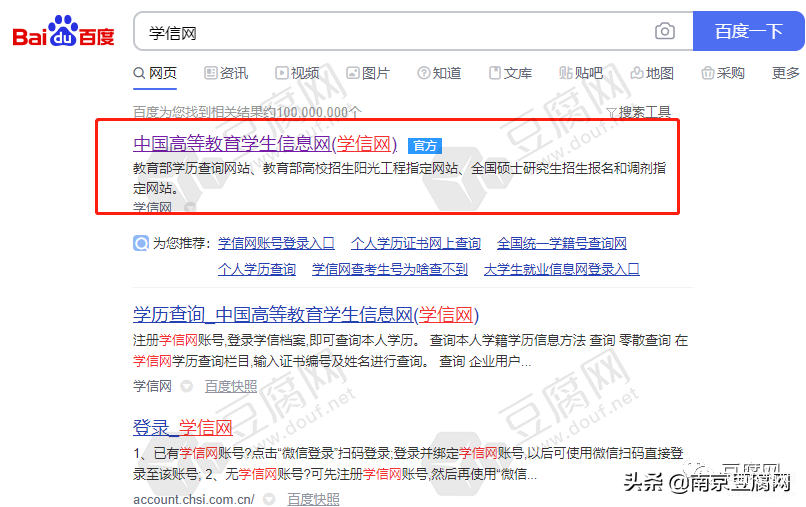The width and height of the screenshot is (806, 507).
Task: Open the Baidu logo homepage link
Action: tap(63, 31)
